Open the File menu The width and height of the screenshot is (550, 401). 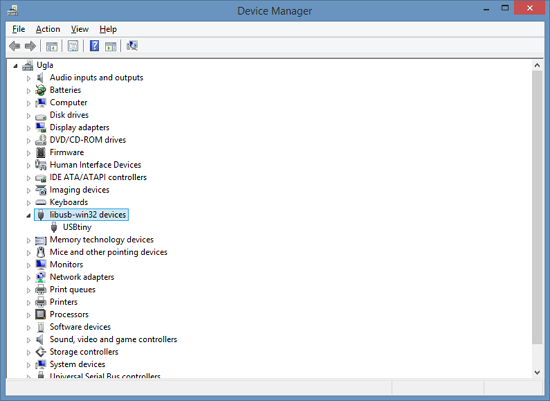click(x=19, y=29)
